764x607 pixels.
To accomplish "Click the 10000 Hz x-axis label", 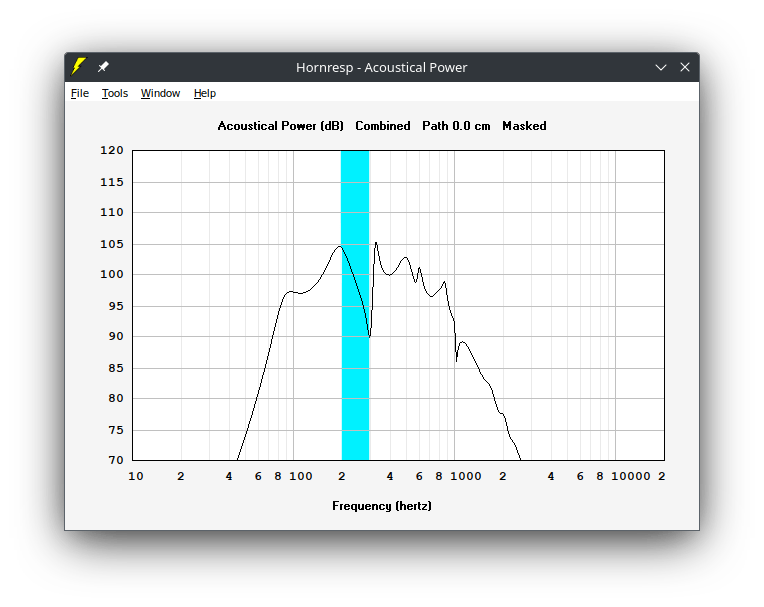I will click(630, 476).
